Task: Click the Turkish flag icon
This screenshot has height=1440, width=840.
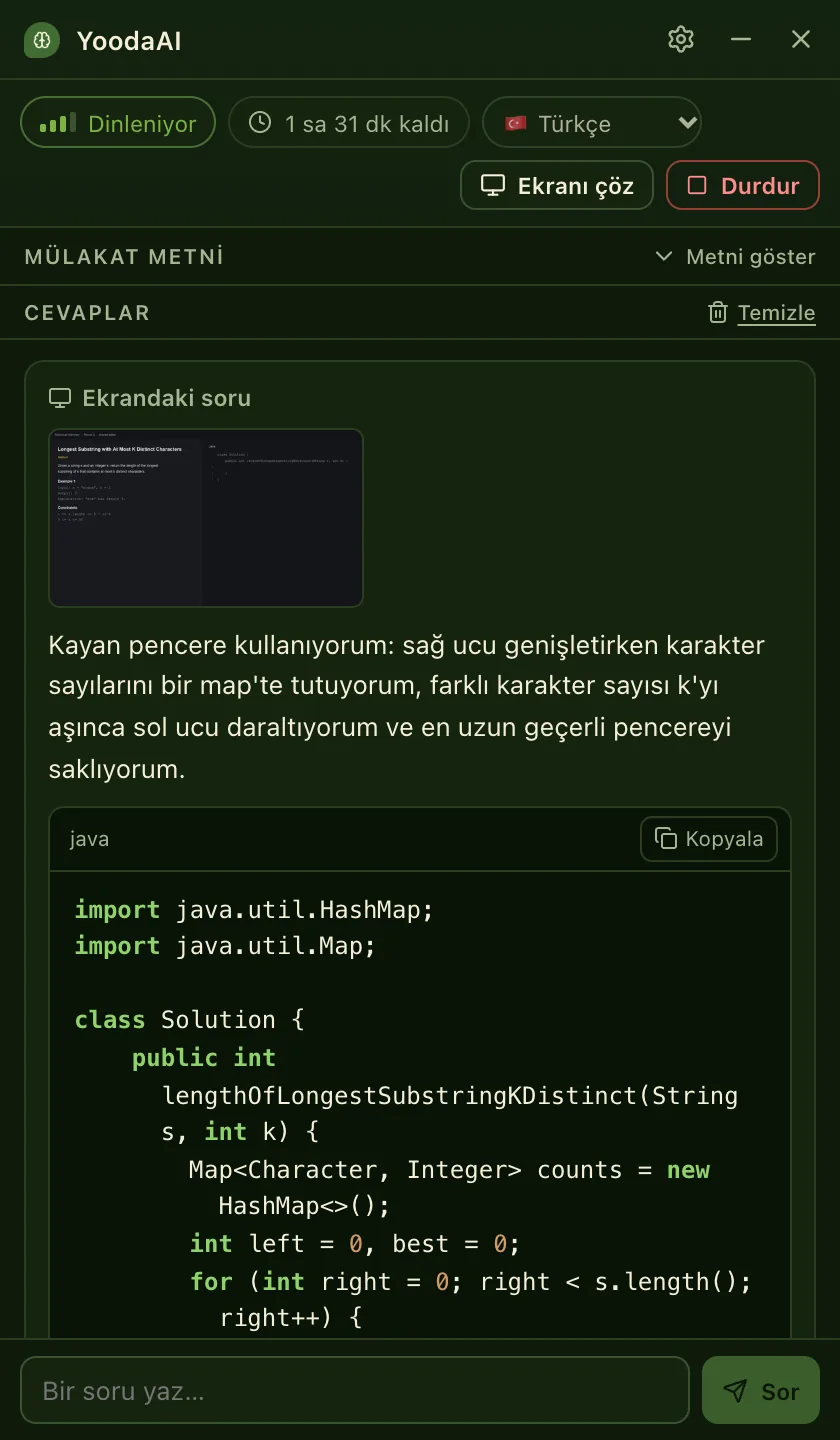Action: tap(516, 123)
